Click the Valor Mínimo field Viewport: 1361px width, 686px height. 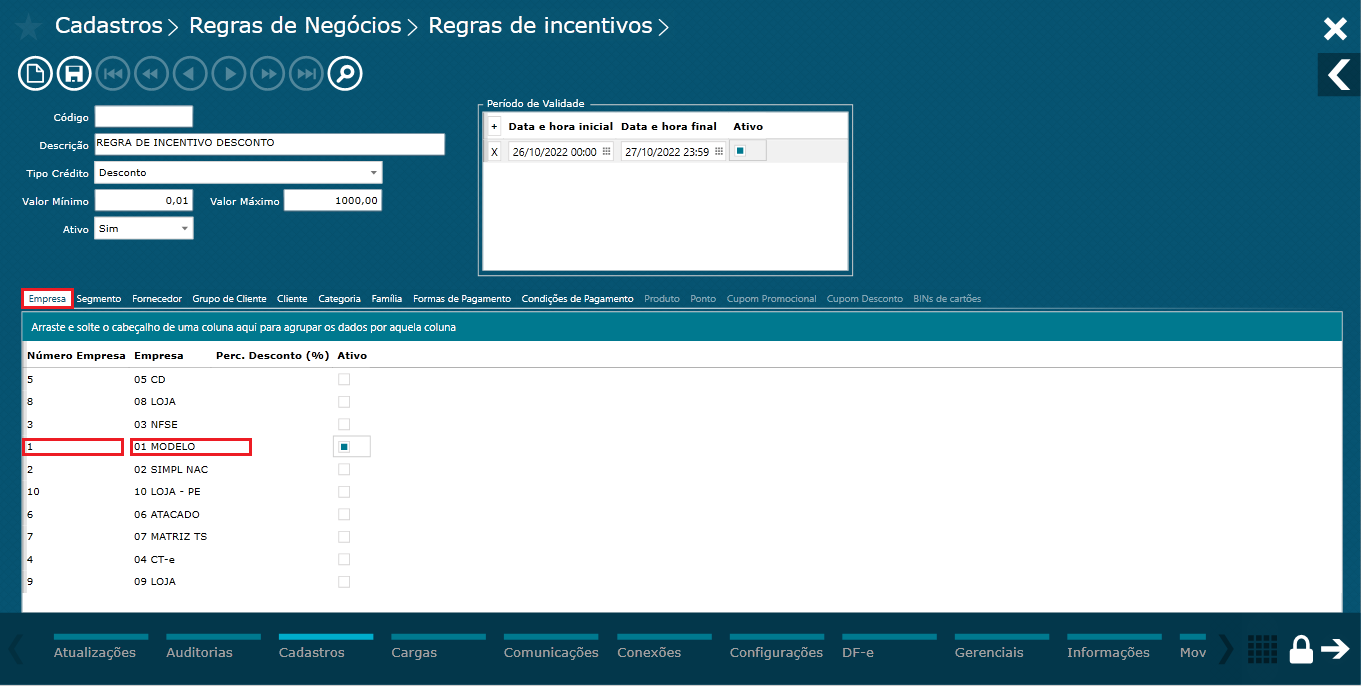tap(144, 201)
